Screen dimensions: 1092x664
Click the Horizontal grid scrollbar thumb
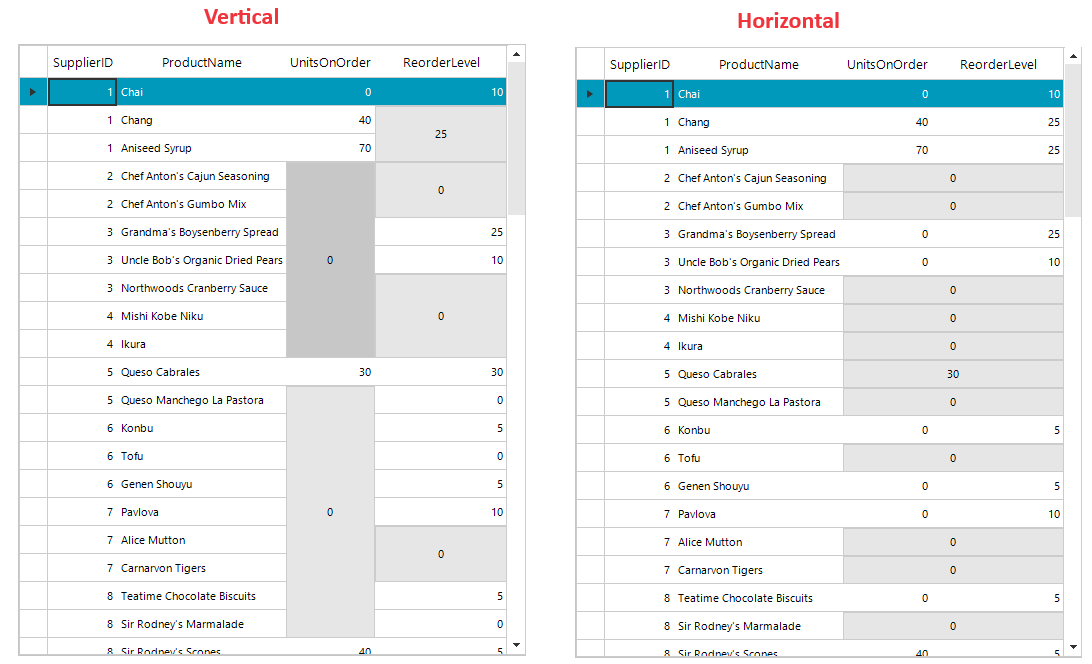1073,140
